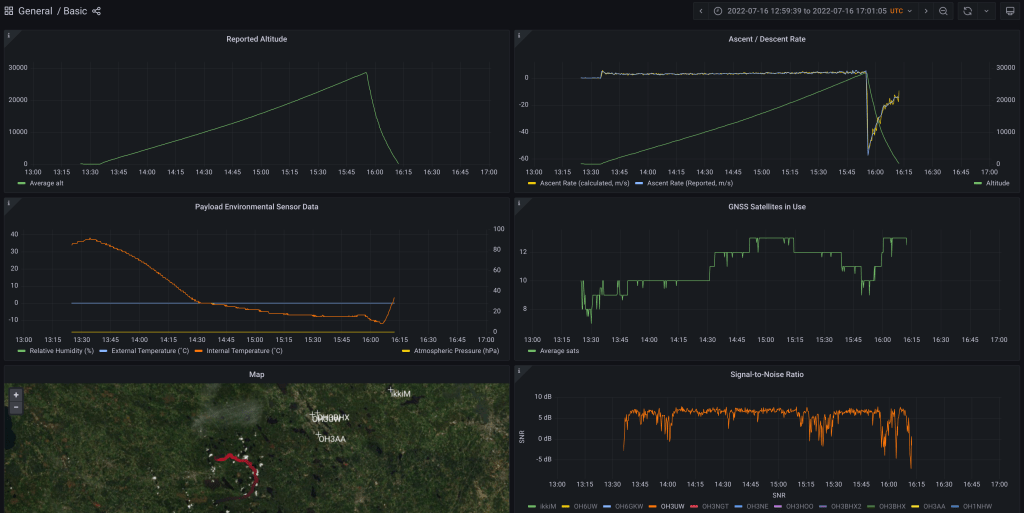Viewport: 1024px width, 513px height.
Task: Refresh the dashboard
Action: (967, 11)
